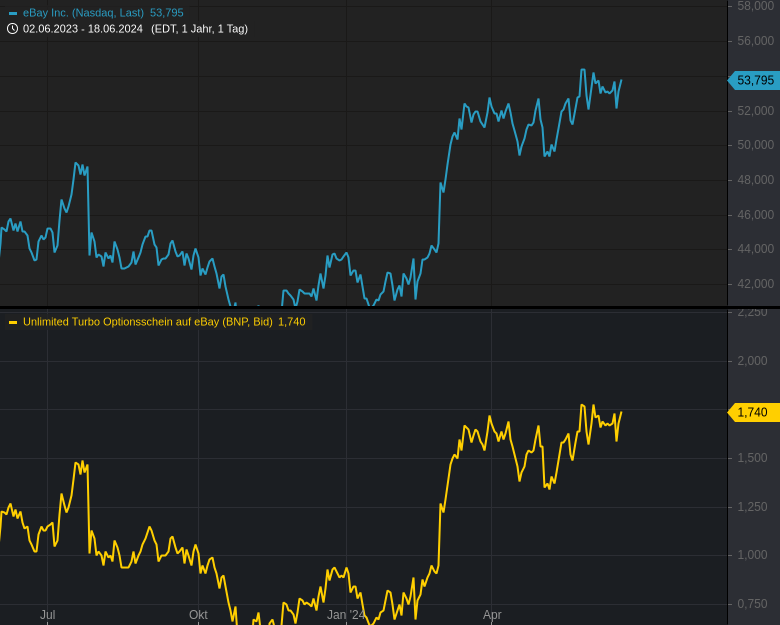The height and width of the screenshot is (625, 780).
Task: Click the 52,000 axis label
Action: click(756, 110)
